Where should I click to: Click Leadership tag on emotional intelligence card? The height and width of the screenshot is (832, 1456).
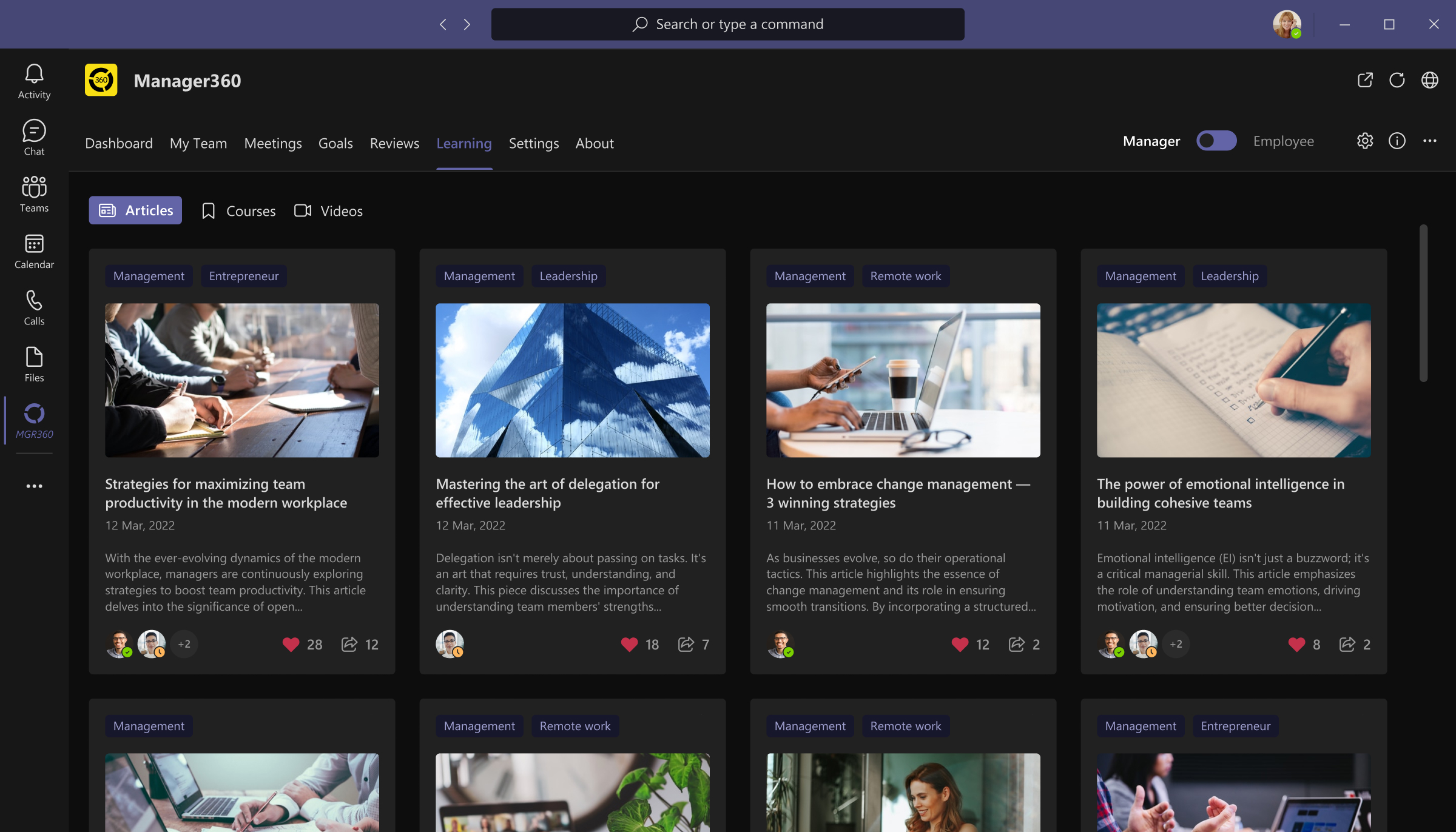(x=1230, y=276)
